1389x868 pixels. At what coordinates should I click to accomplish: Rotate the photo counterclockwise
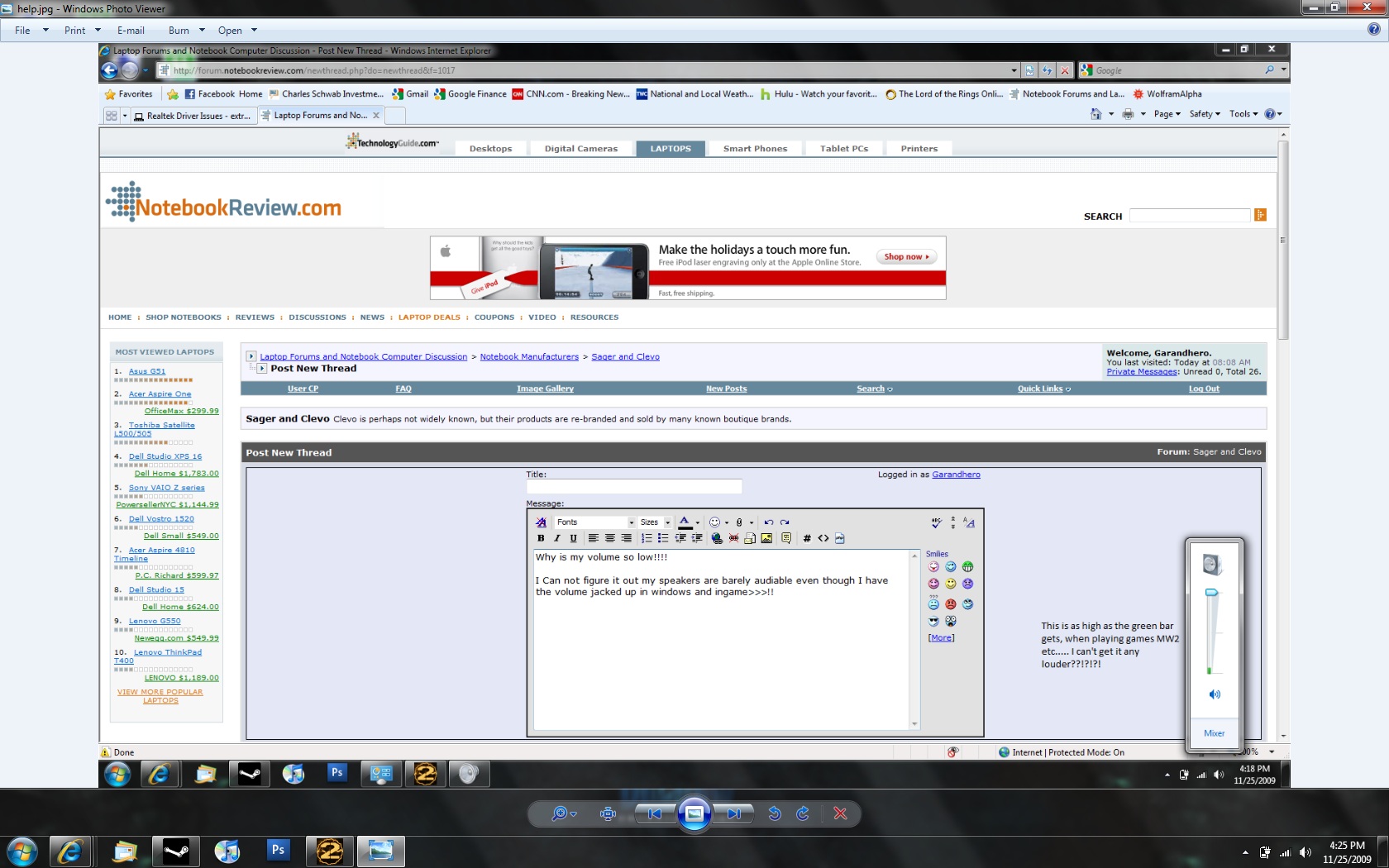775,813
